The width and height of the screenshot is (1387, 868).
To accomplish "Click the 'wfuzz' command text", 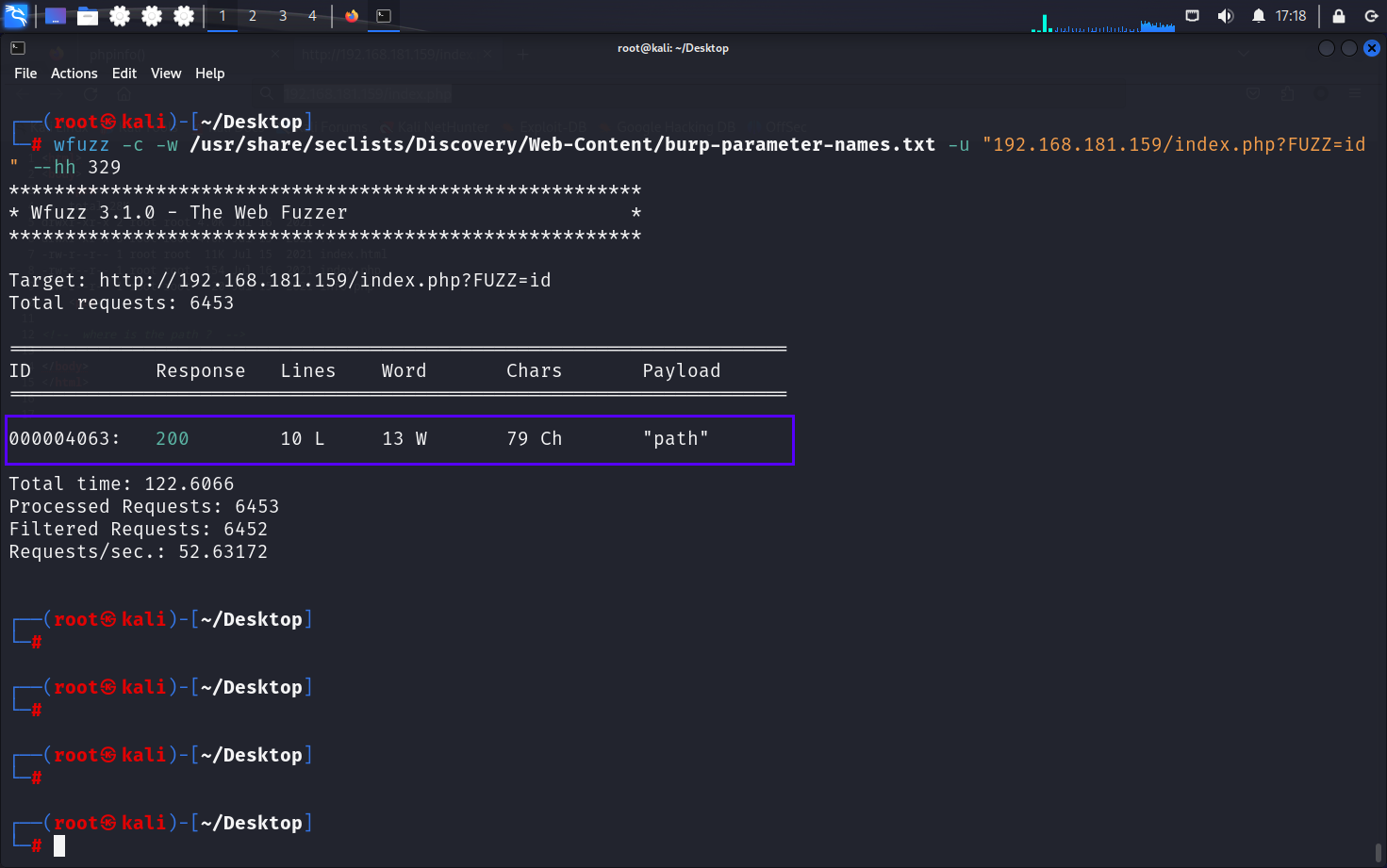I will coord(81,144).
